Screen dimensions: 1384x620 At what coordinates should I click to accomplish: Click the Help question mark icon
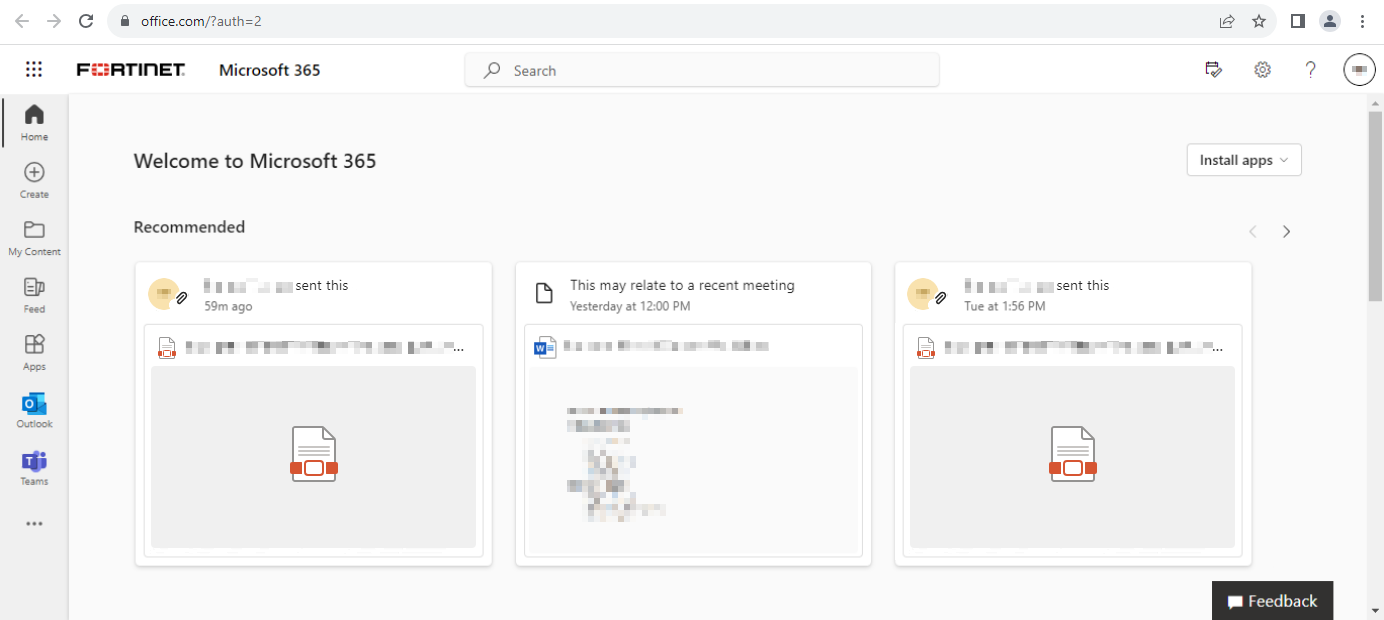coord(1310,70)
